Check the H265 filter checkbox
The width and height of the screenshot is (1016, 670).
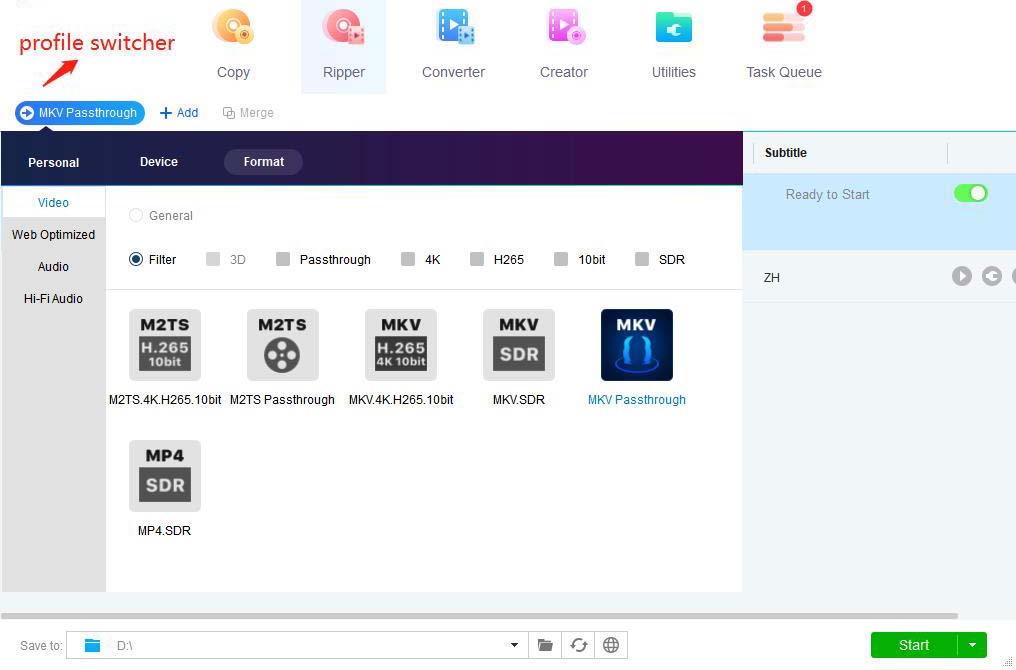pos(477,259)
